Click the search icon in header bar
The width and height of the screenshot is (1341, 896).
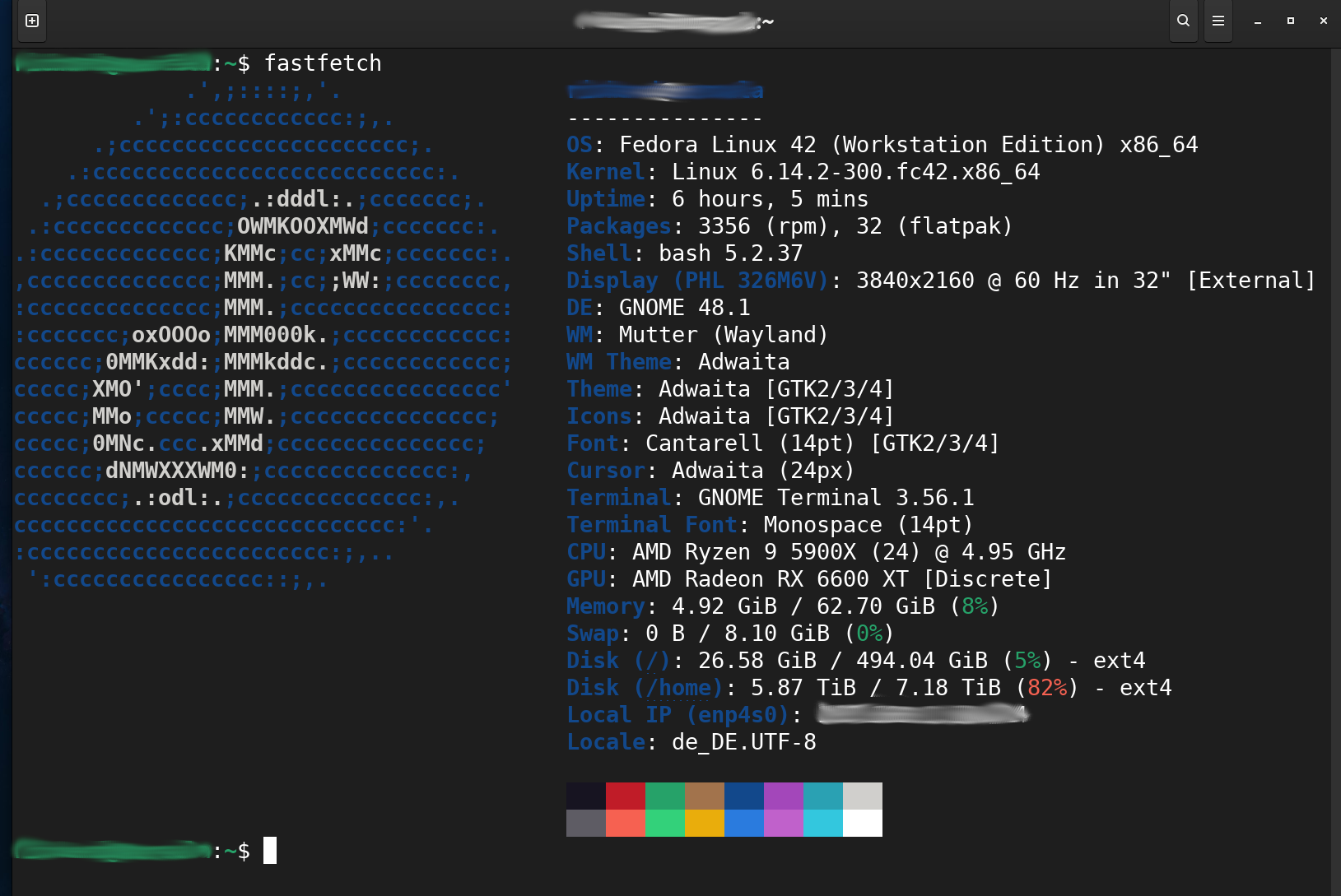coord(1183,21)
